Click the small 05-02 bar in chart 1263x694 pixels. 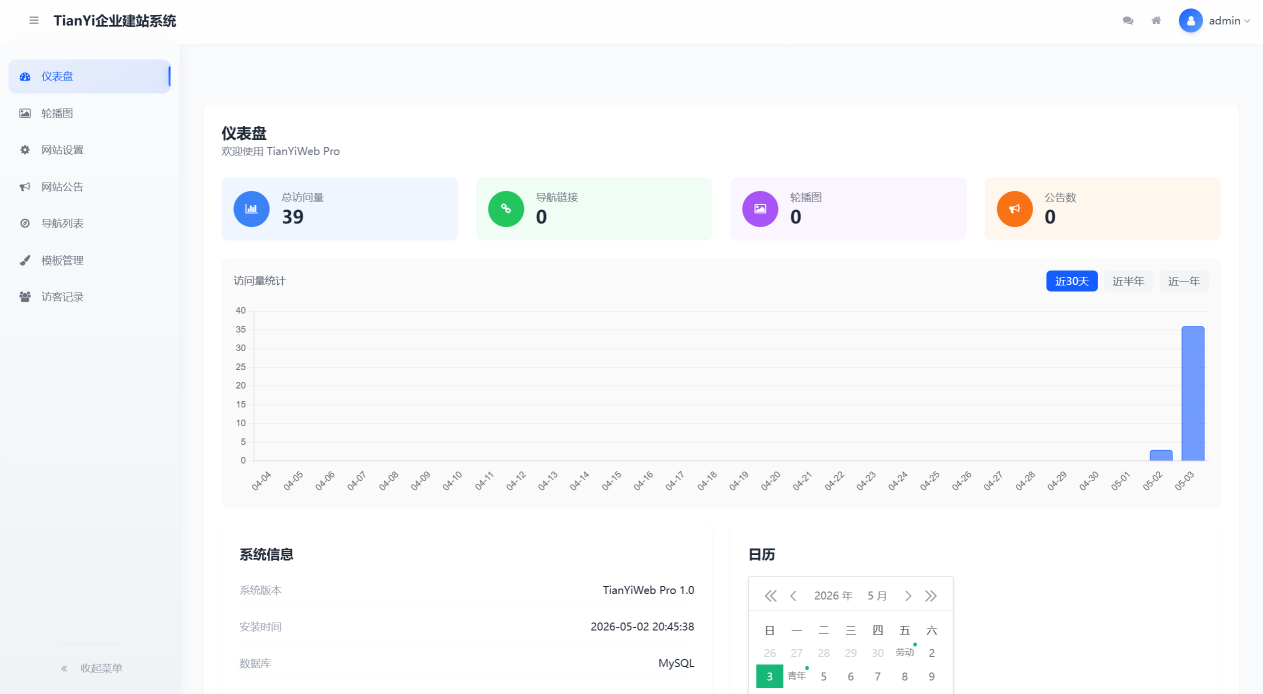pos(1161,455)
